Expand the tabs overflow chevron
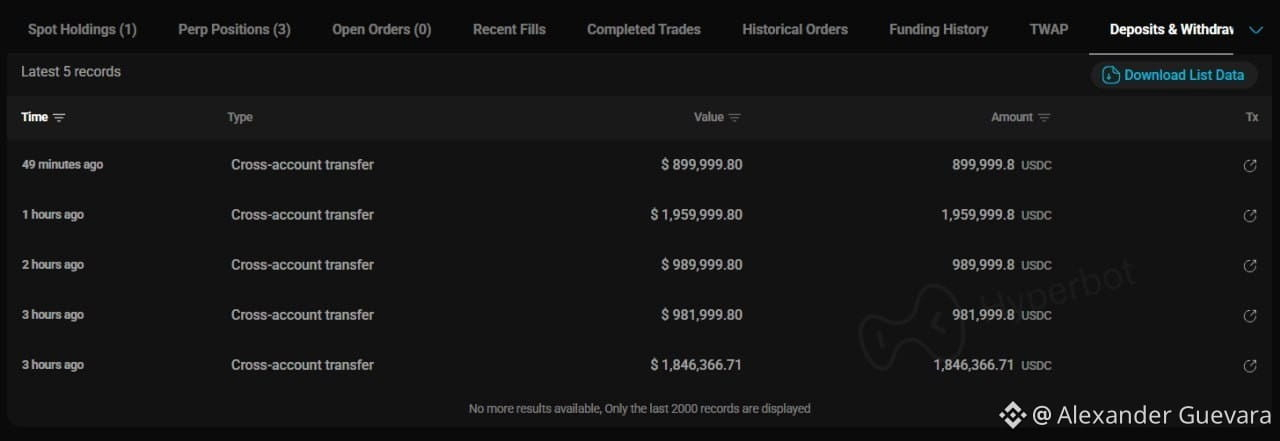 (1257, 30)
